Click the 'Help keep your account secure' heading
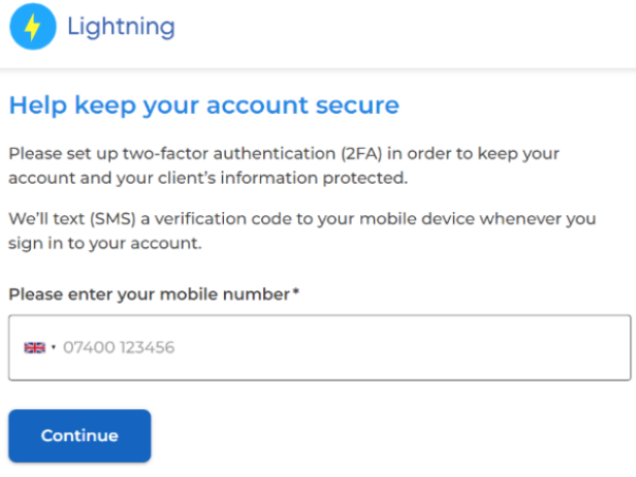636x477 pixels. coord(204,105)
